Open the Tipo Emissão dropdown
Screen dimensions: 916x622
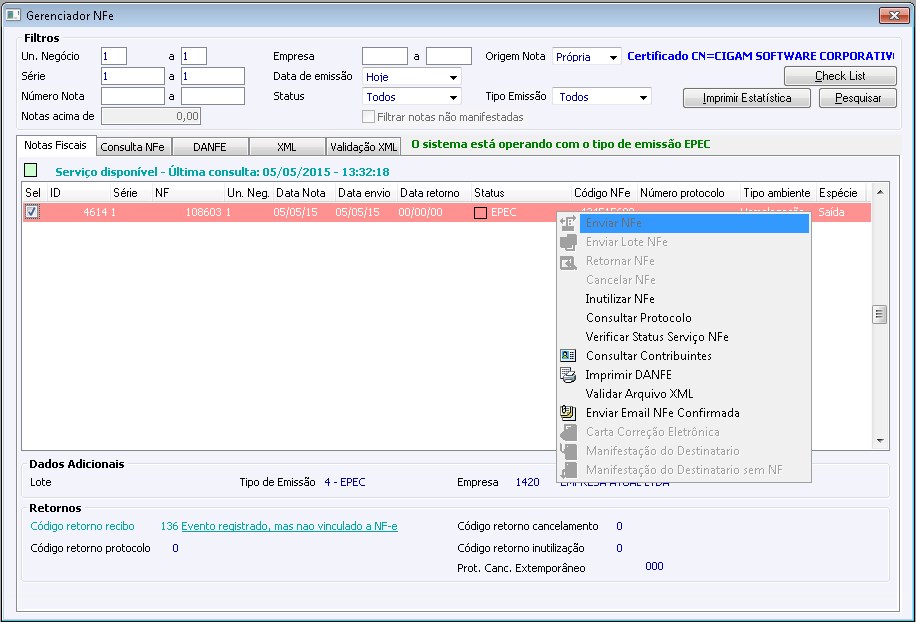point(643,97)
